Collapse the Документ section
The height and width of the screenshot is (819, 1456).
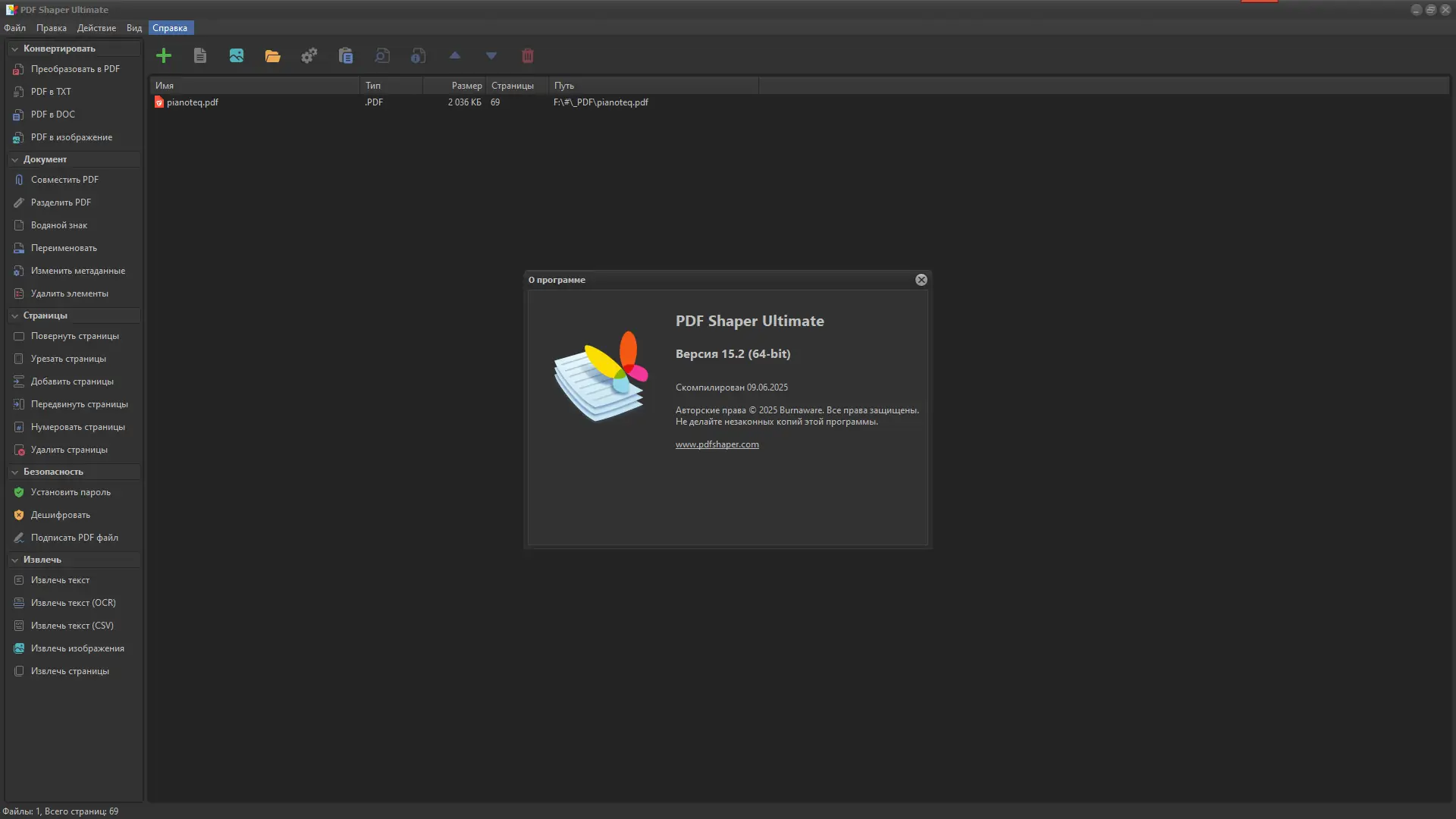coord(14,159)
